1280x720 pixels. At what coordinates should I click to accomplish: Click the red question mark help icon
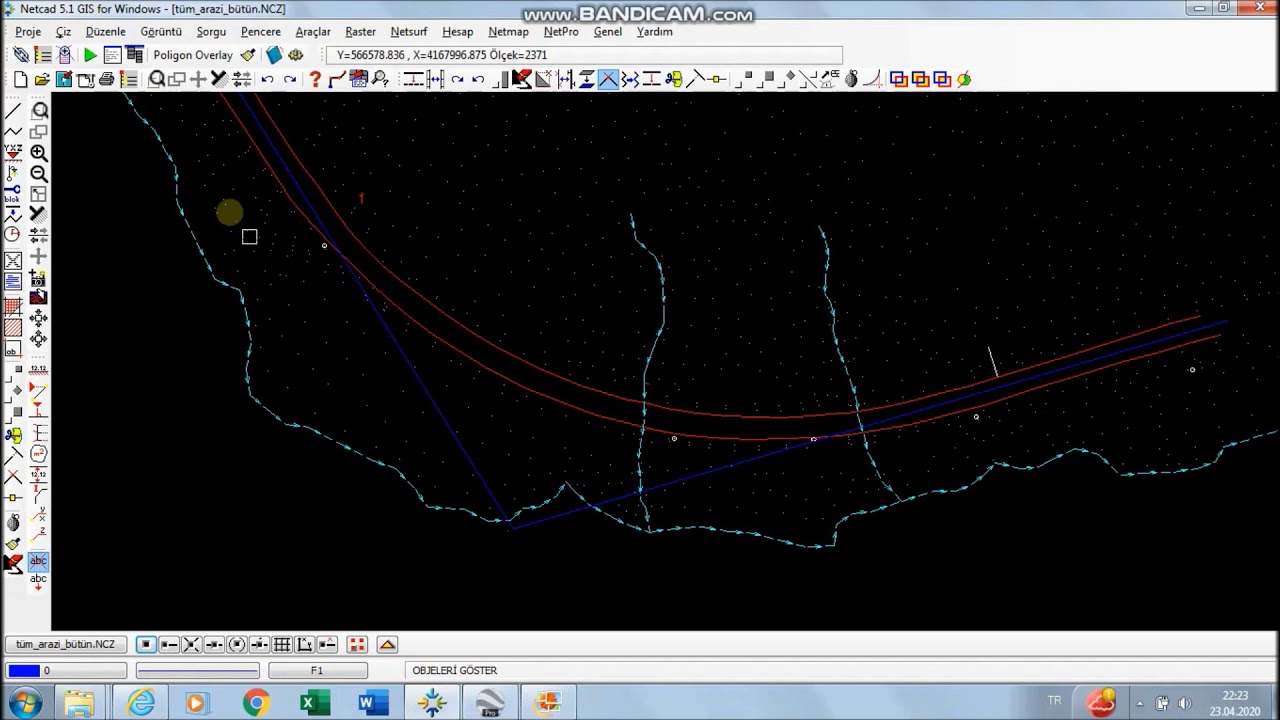click(x=315, y=79)
